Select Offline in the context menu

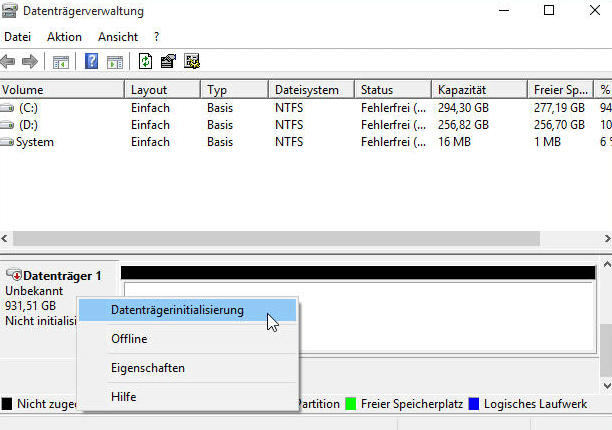129,339
